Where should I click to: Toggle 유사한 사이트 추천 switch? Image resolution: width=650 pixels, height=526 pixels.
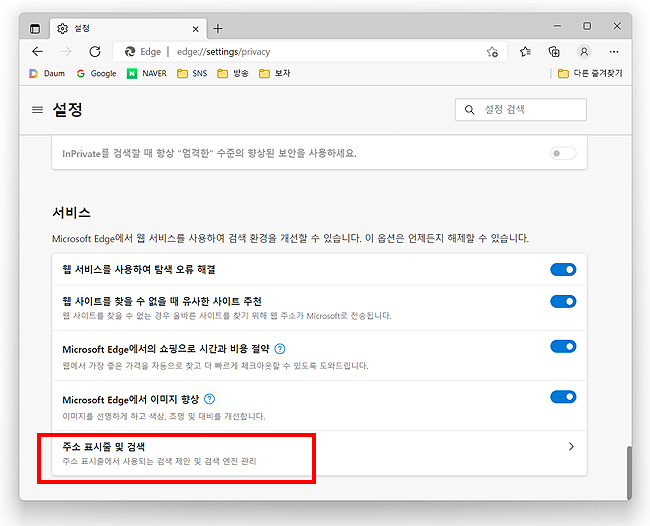(563, 301)
